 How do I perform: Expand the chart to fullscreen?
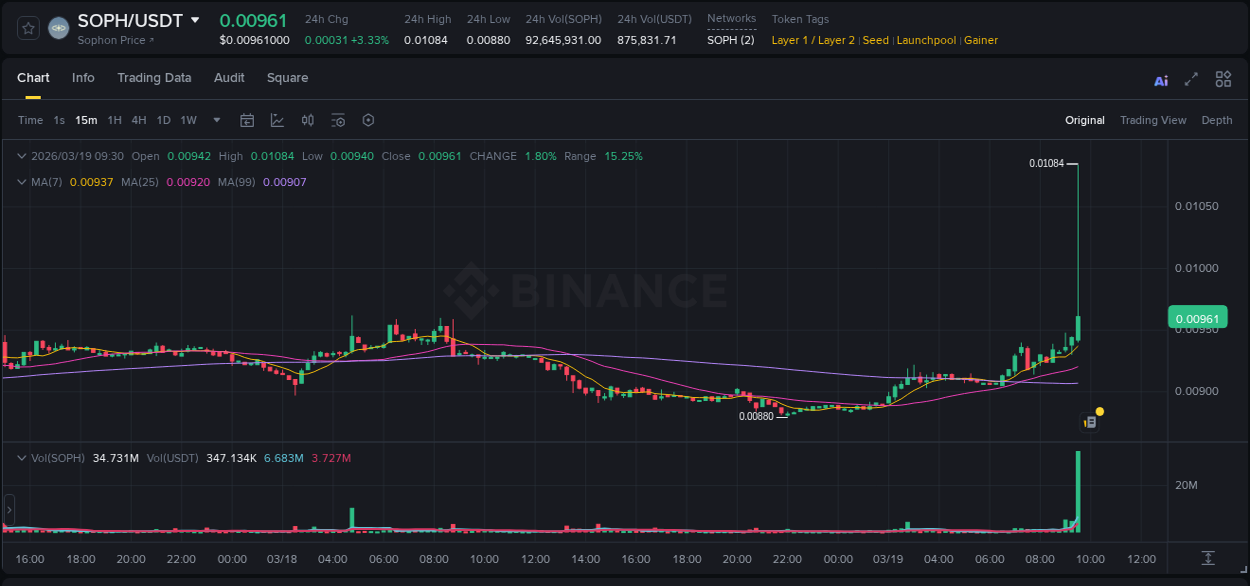pos(1191,78)
